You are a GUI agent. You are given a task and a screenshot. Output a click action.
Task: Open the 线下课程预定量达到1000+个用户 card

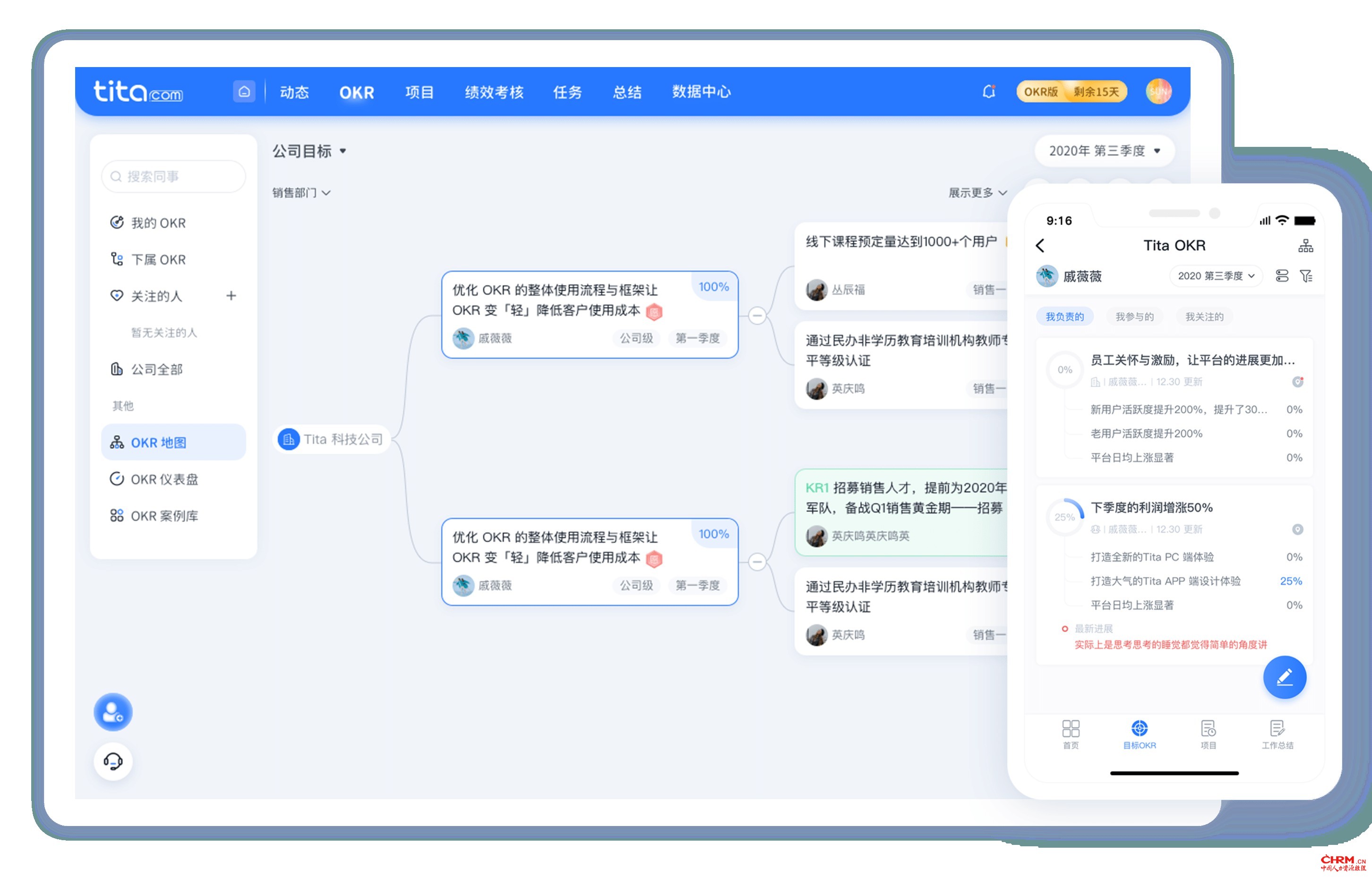pyautogui.click(x=901, y=266)
